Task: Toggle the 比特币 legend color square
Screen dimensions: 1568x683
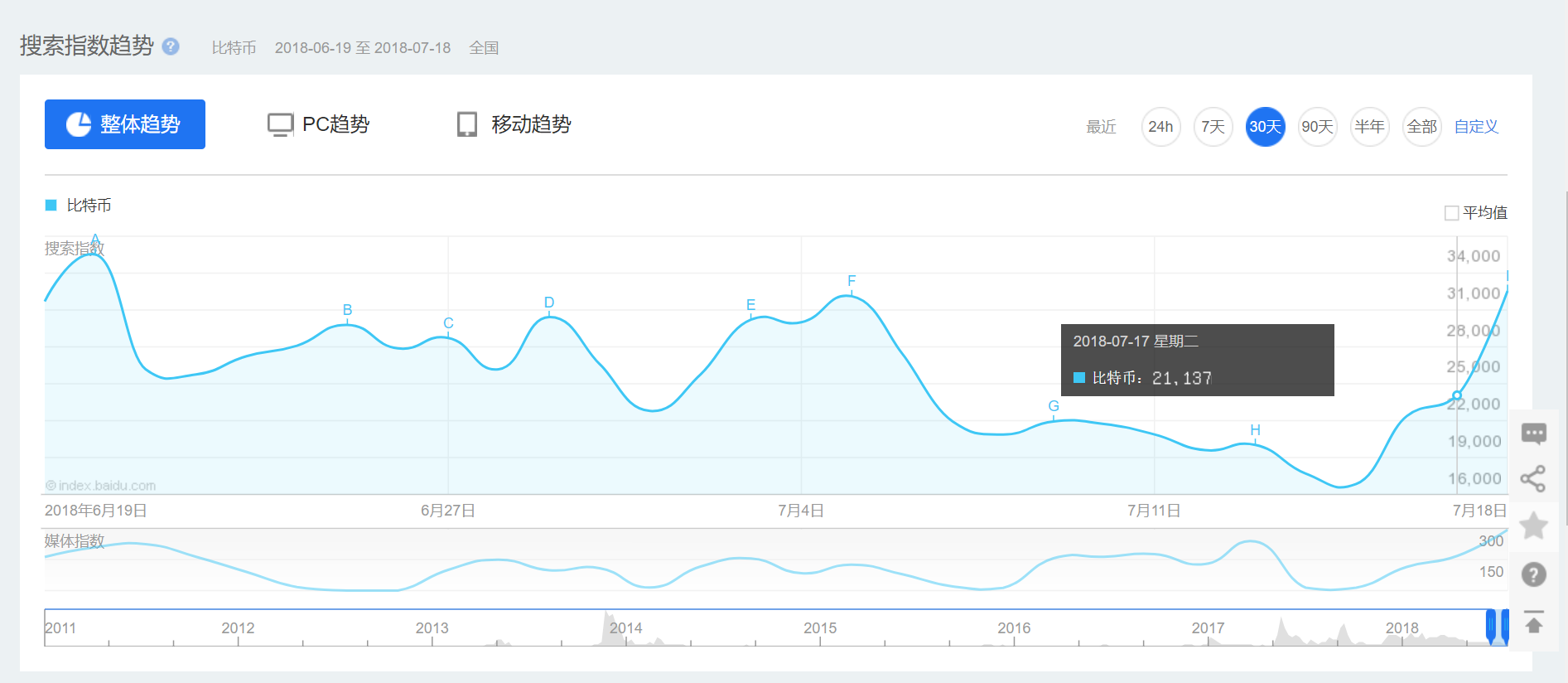Action: 51,205
